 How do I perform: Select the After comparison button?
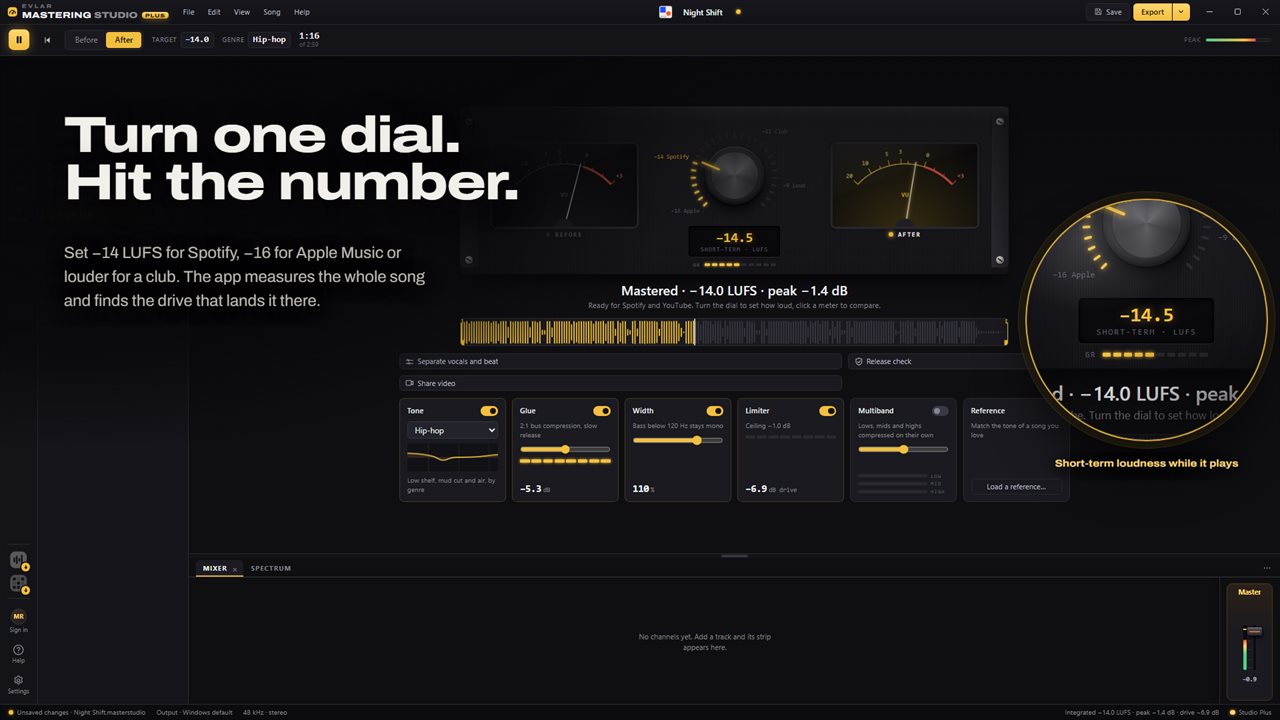click(x=124, y=40)
